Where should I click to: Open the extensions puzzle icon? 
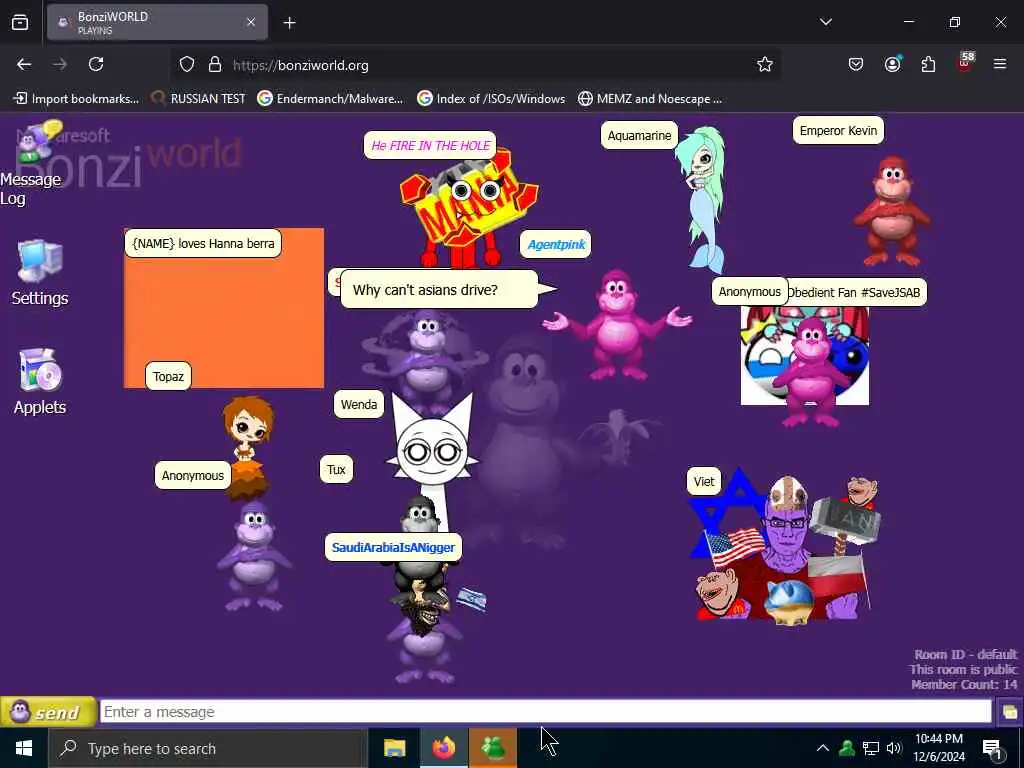(928, 64)
